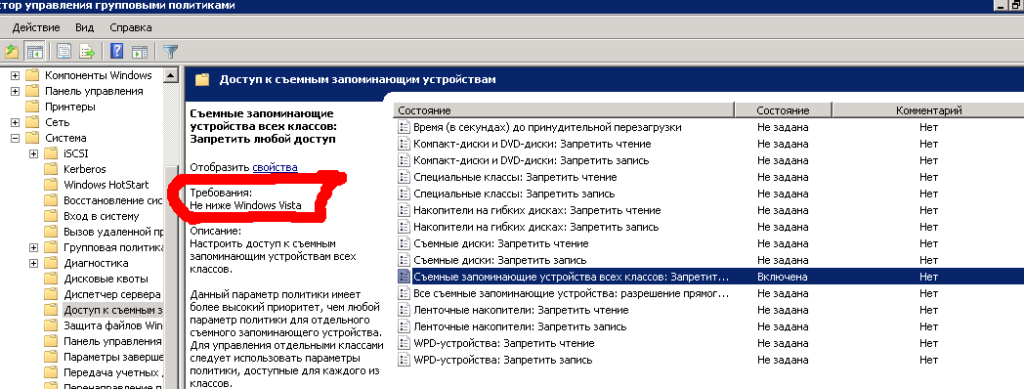Click policy icon of Съемные диски: Запретить чтение
This screenshot has height=389, width=1024.
404,243
